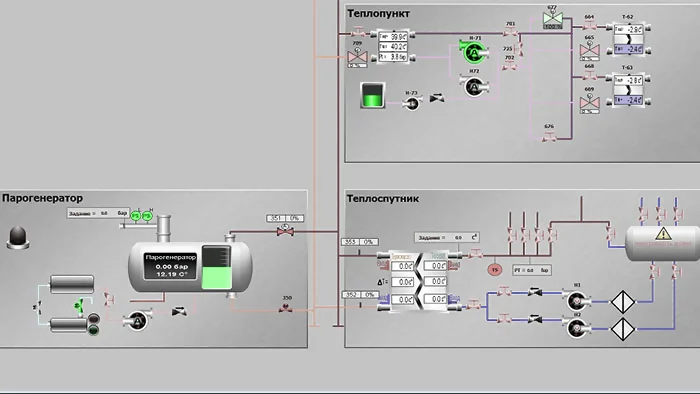Viewport: 700px width, 394px height.
Task: Click the dark alarm beacon in Парогенератор
Action: tap(18, 237)
